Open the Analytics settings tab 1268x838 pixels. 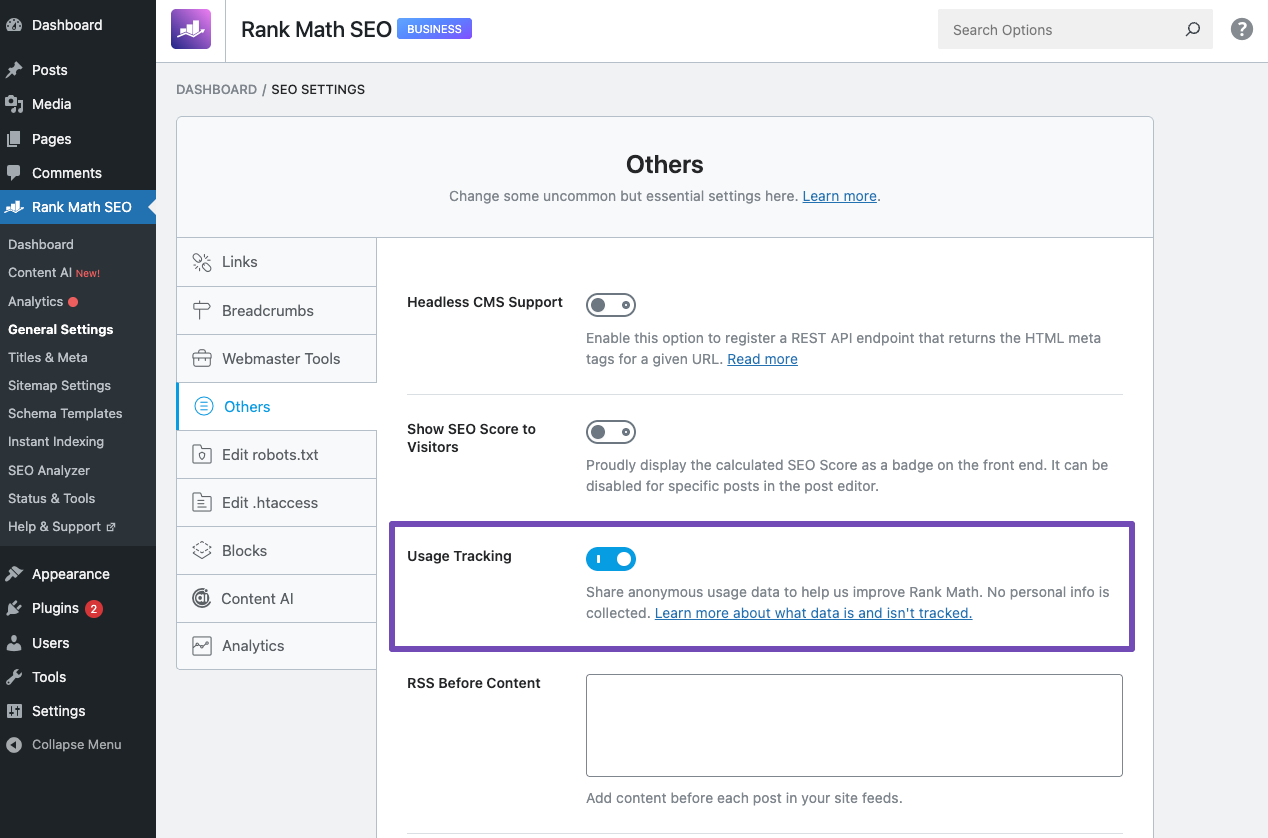coord(277,646)
